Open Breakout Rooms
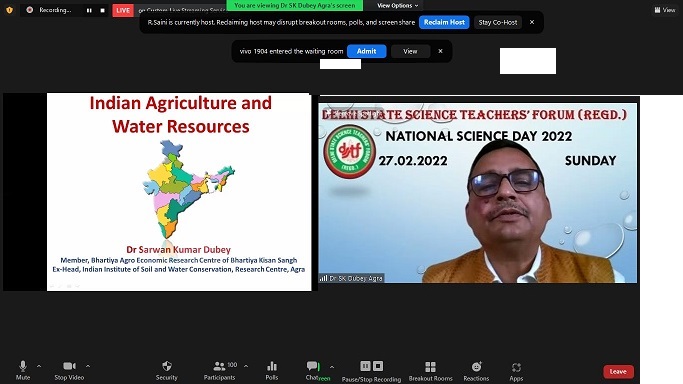Viewport: 683px width, 384px height. pyautogui.click(x=430, y=371)
